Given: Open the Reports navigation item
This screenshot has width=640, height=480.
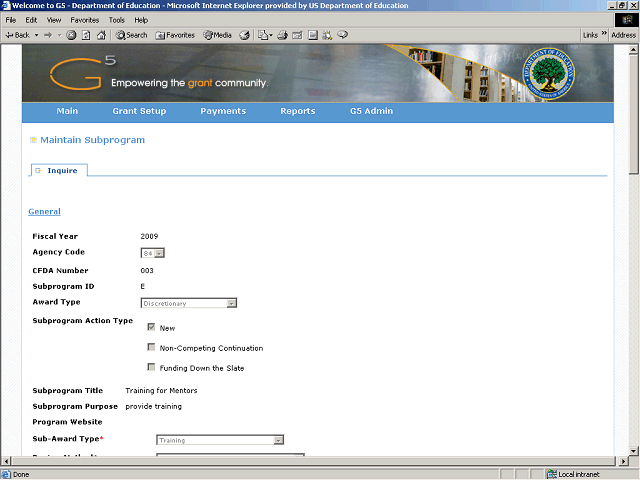Looking at the screenshot, I should point(298,111).
